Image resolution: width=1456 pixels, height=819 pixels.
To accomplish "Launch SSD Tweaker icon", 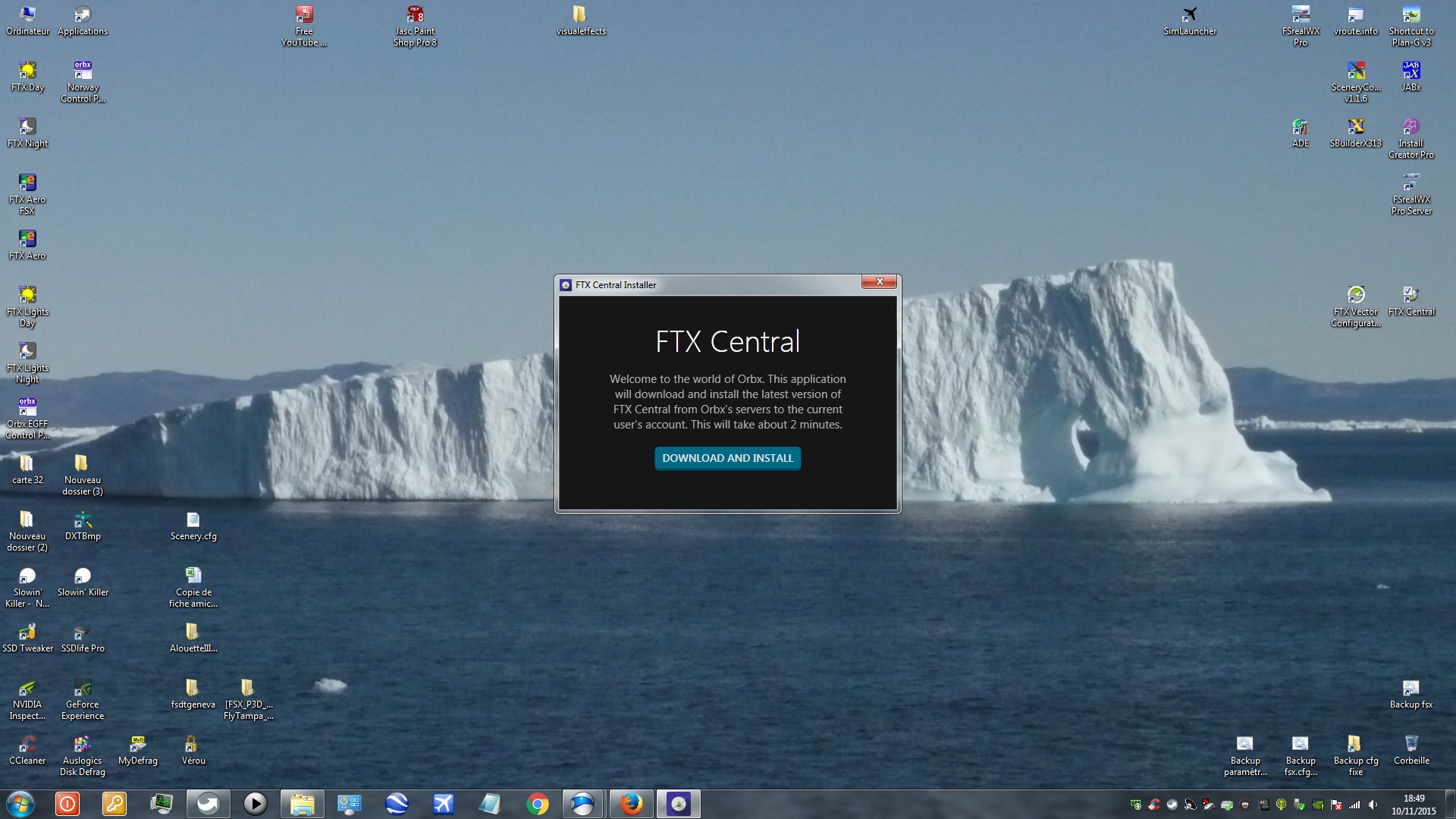I will coord(27,638).
